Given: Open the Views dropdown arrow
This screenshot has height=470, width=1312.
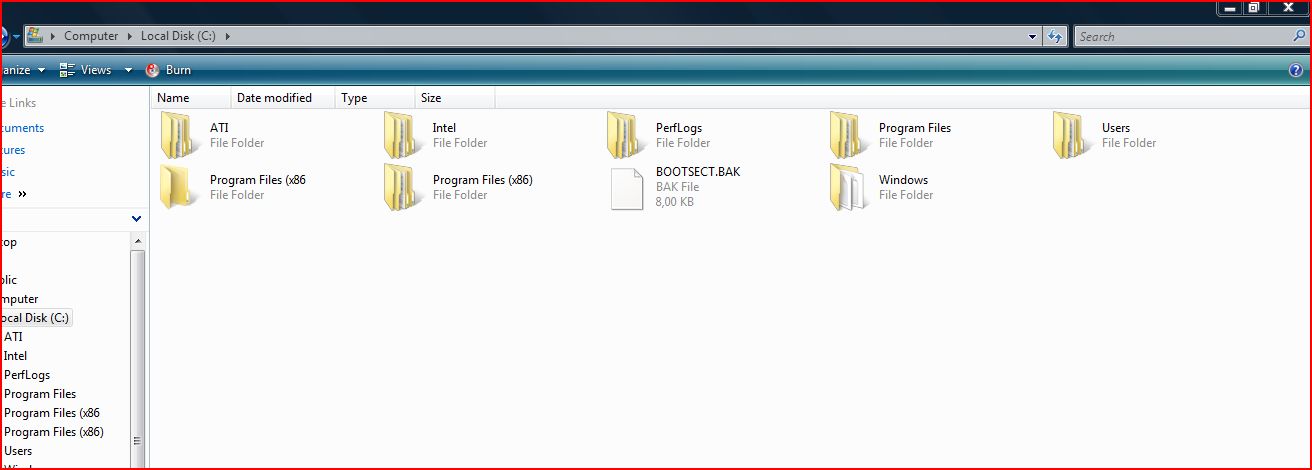Looking at the screenshot, I should (128, 70).
